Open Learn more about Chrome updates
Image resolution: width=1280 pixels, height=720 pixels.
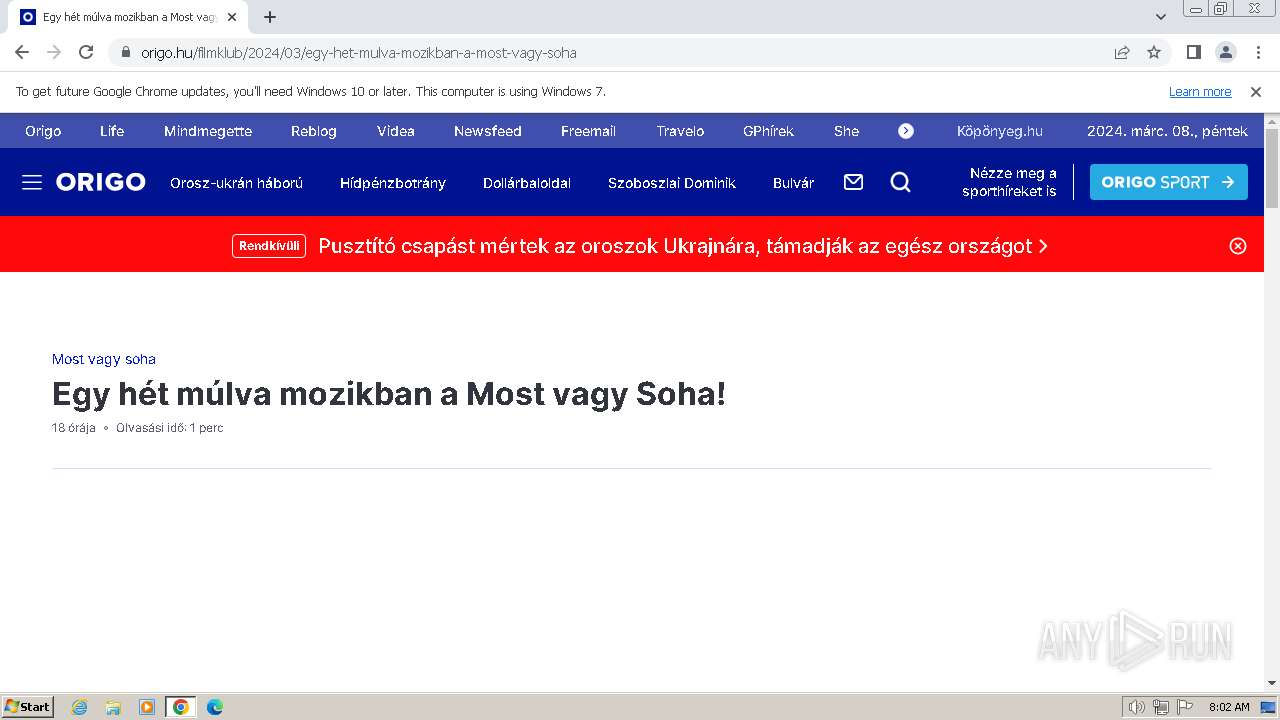click(x=1200, y=91)
